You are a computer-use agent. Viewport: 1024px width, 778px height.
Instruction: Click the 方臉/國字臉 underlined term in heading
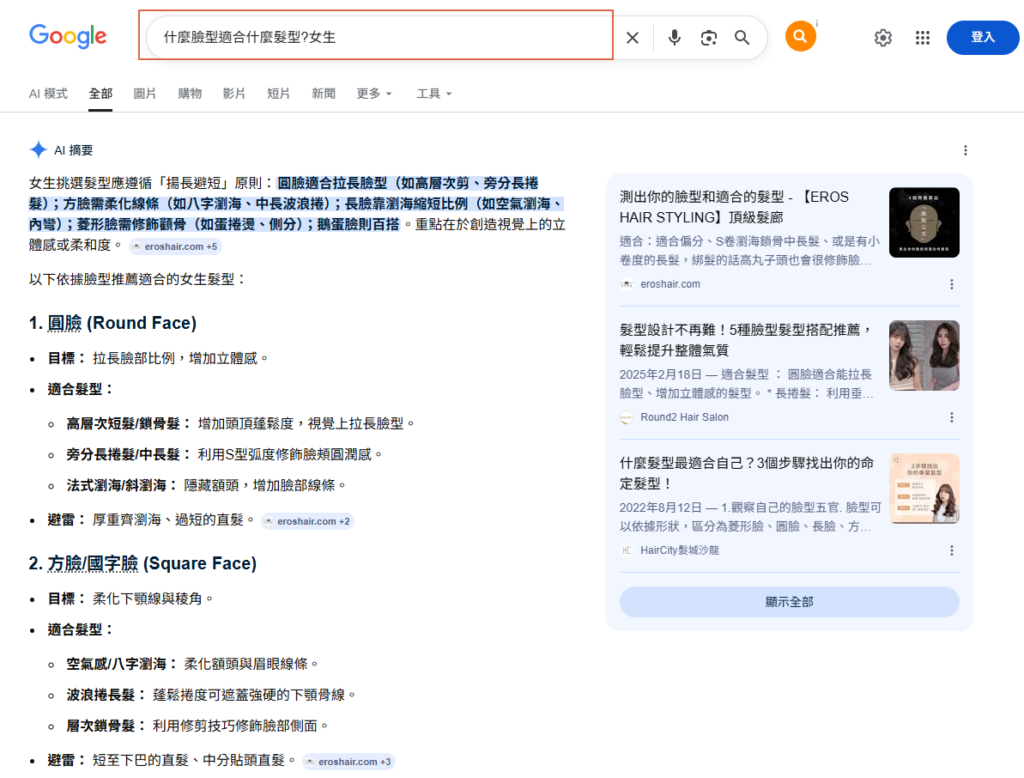pos(93,563)
